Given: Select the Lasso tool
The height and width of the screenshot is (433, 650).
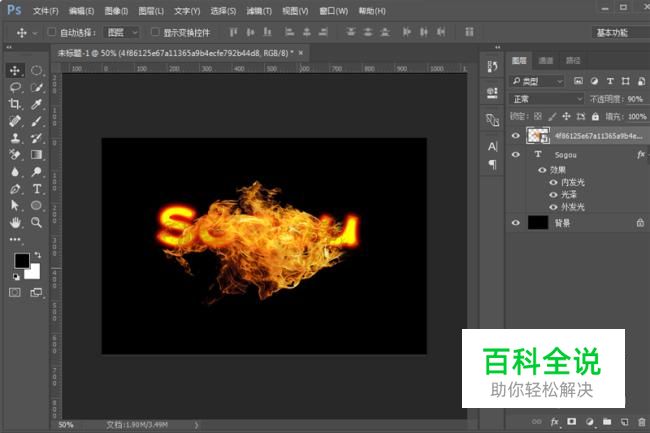Looking at the screenshot, I should (15, 87).
